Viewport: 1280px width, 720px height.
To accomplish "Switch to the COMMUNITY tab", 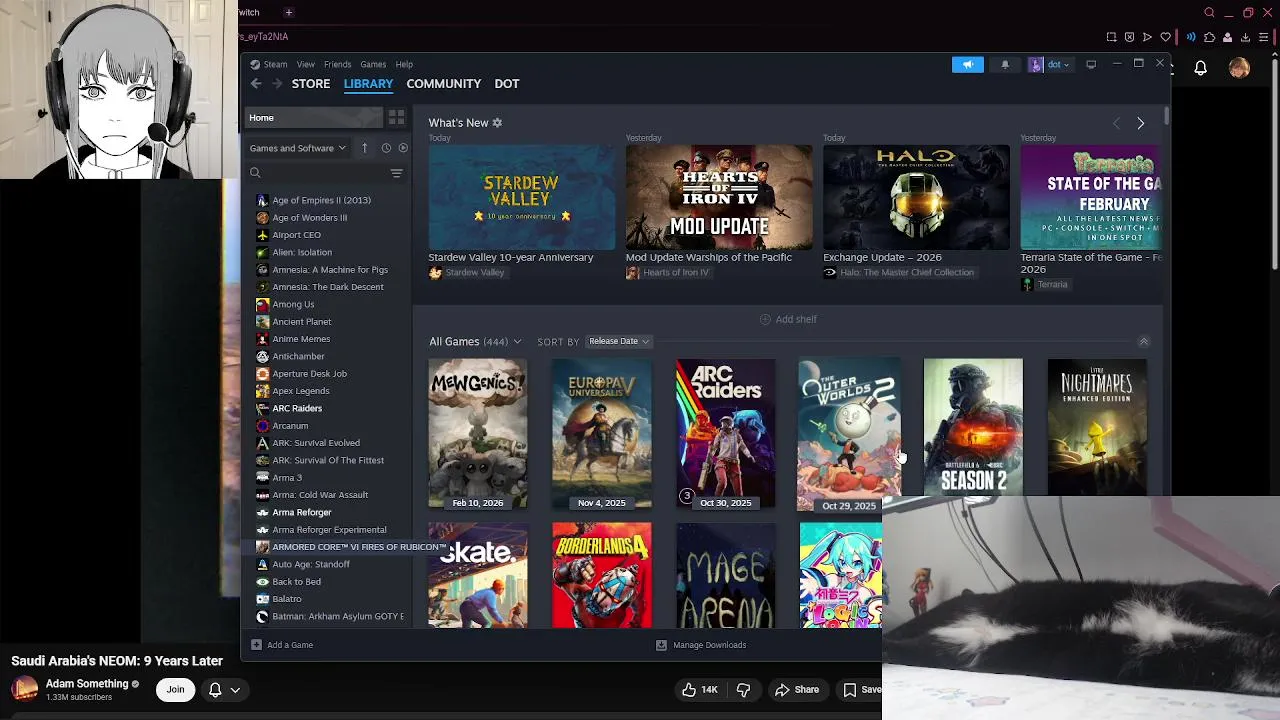I will coord(444,84).
